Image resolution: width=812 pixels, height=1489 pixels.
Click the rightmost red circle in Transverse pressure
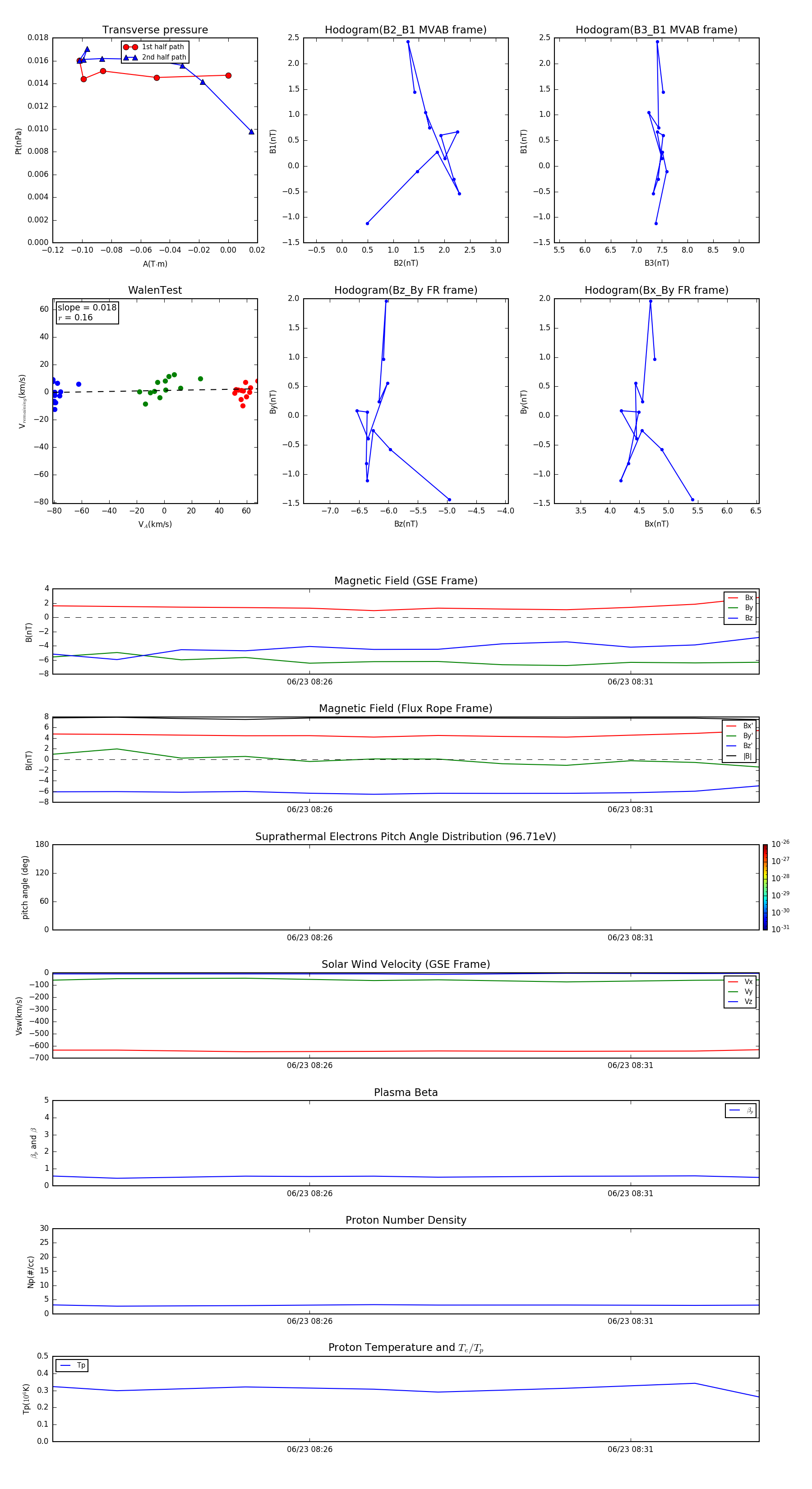click(x=228, y=76)
